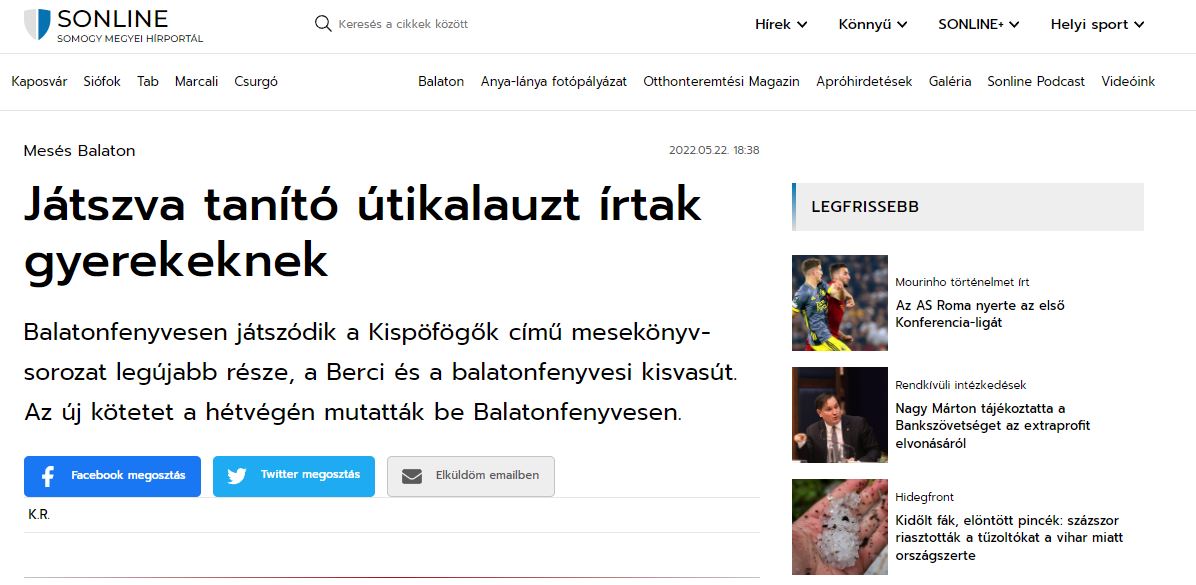Click the Mesés Balaton category link
The width and height of the screenshot is (1196, 585).
tap(79, 151)
